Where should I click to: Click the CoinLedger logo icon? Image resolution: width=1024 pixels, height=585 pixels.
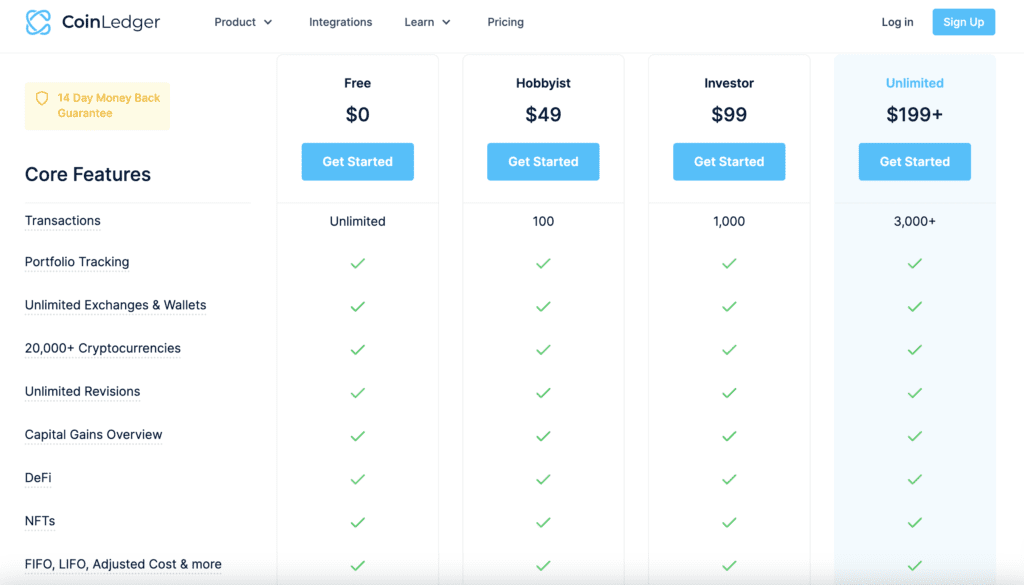pos(38,22)
